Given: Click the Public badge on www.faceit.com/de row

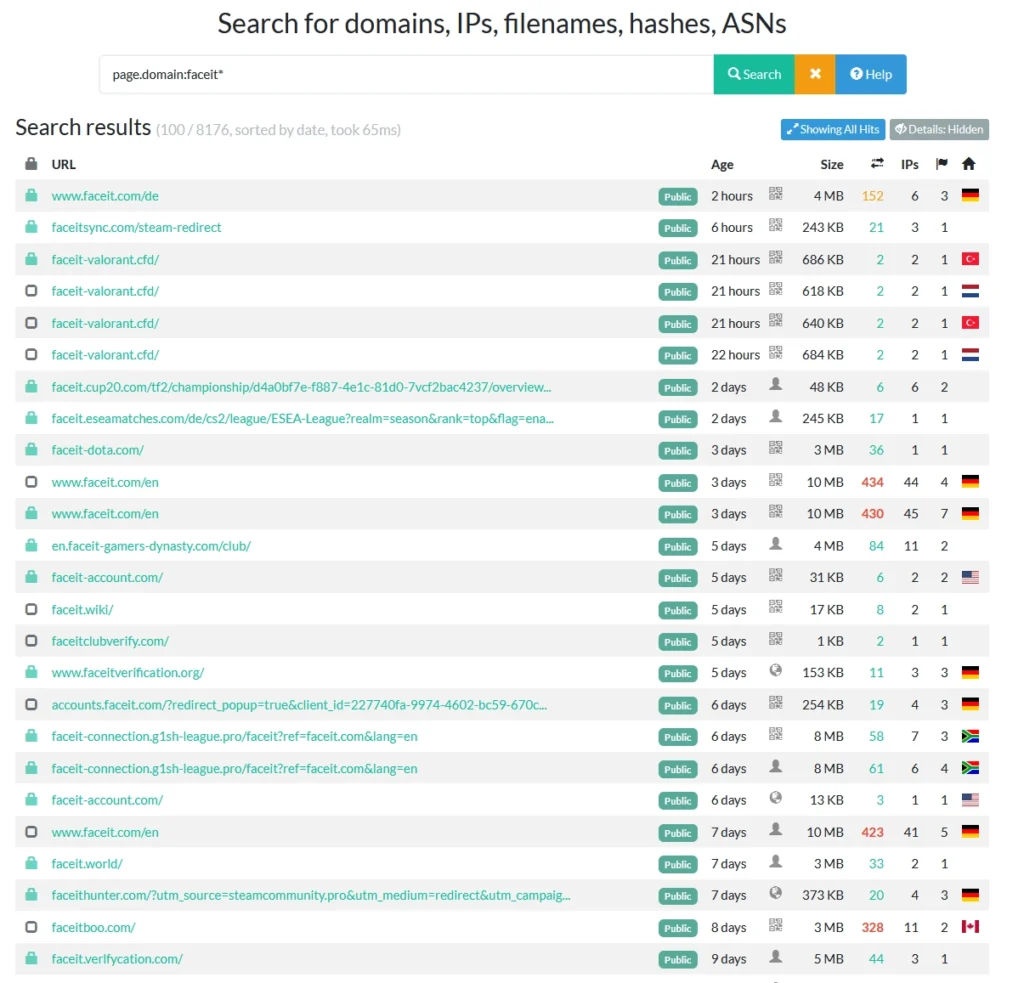Looking at the screenshot, I should [x=677, y=197].
